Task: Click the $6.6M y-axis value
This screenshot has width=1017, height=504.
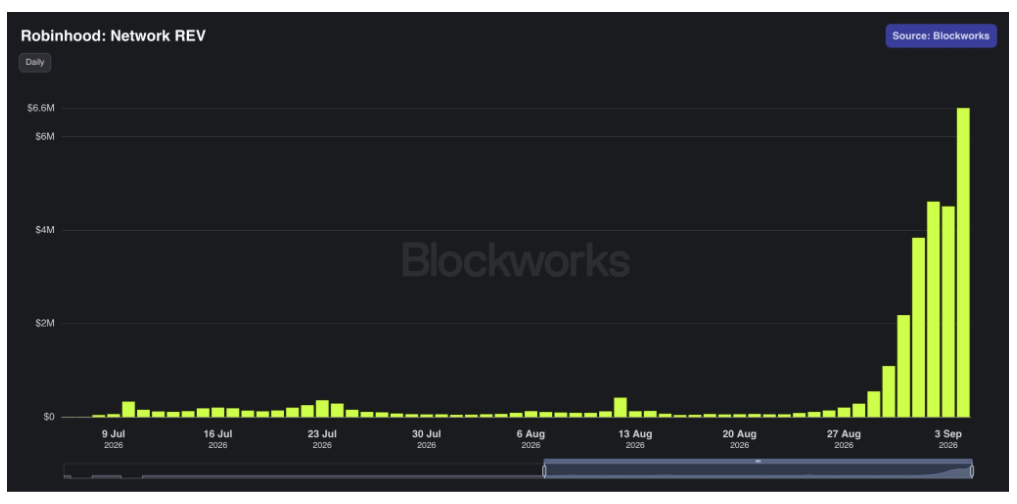Action: [x=40, y=108]
